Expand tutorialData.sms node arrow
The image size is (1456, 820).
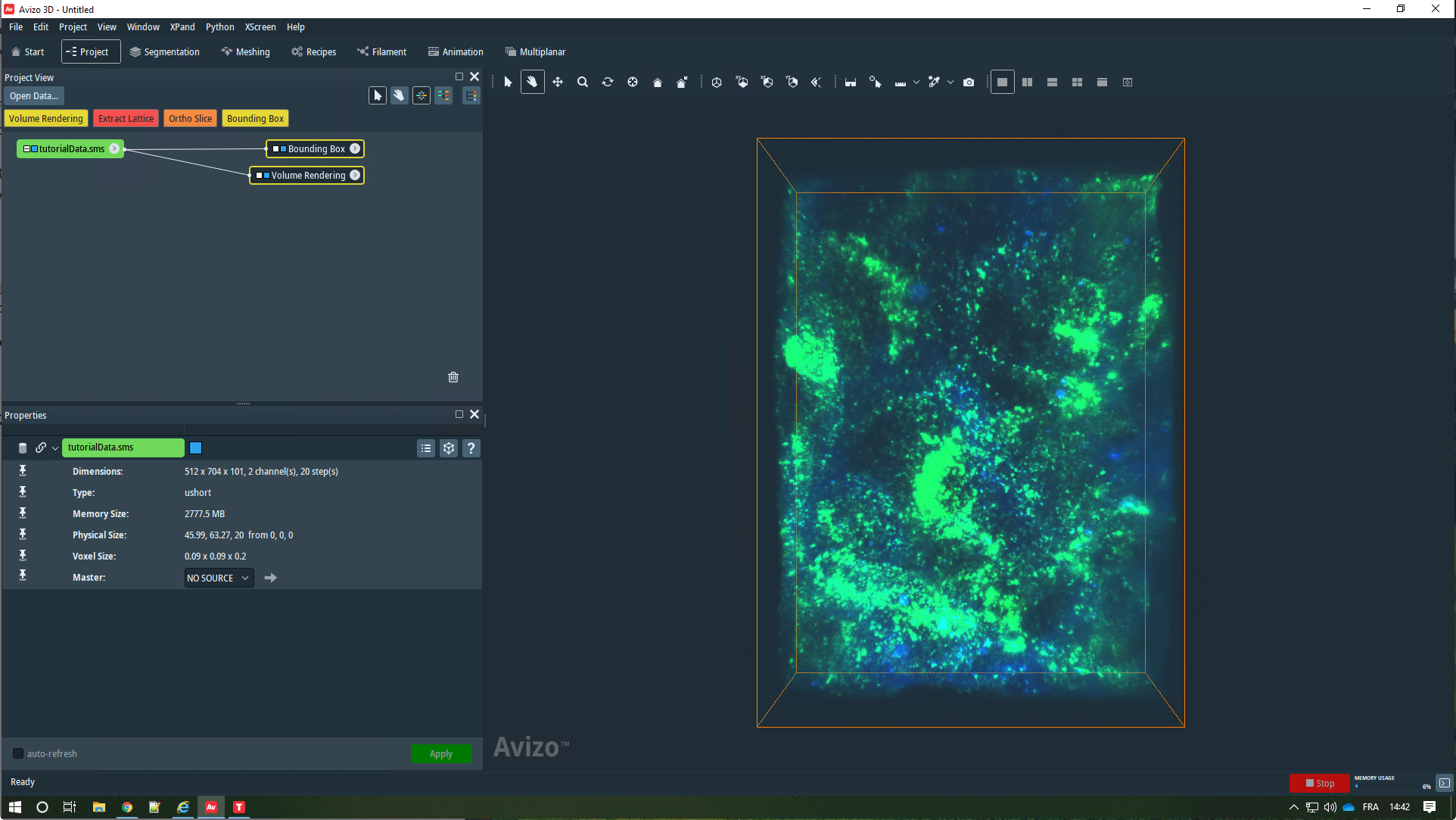pyautogui.click(x=114, y=149)
